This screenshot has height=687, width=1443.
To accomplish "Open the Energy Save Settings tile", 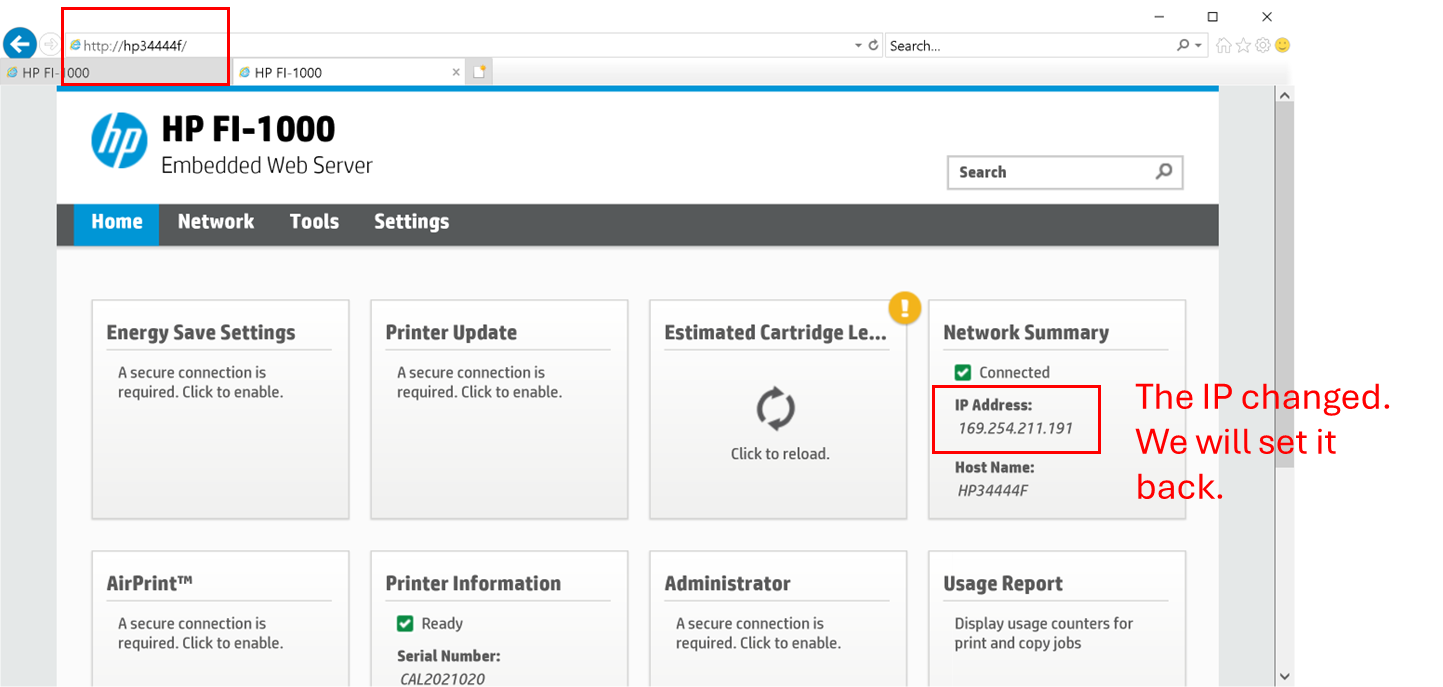I will click(220, 409).
